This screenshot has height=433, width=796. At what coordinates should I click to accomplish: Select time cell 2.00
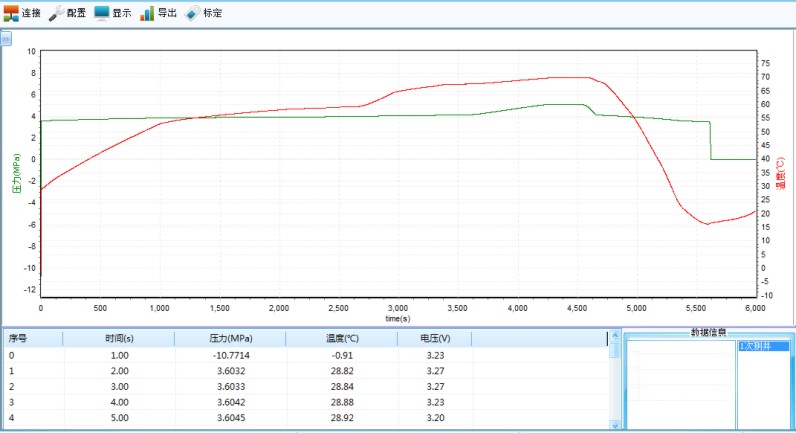click(120, 371)
